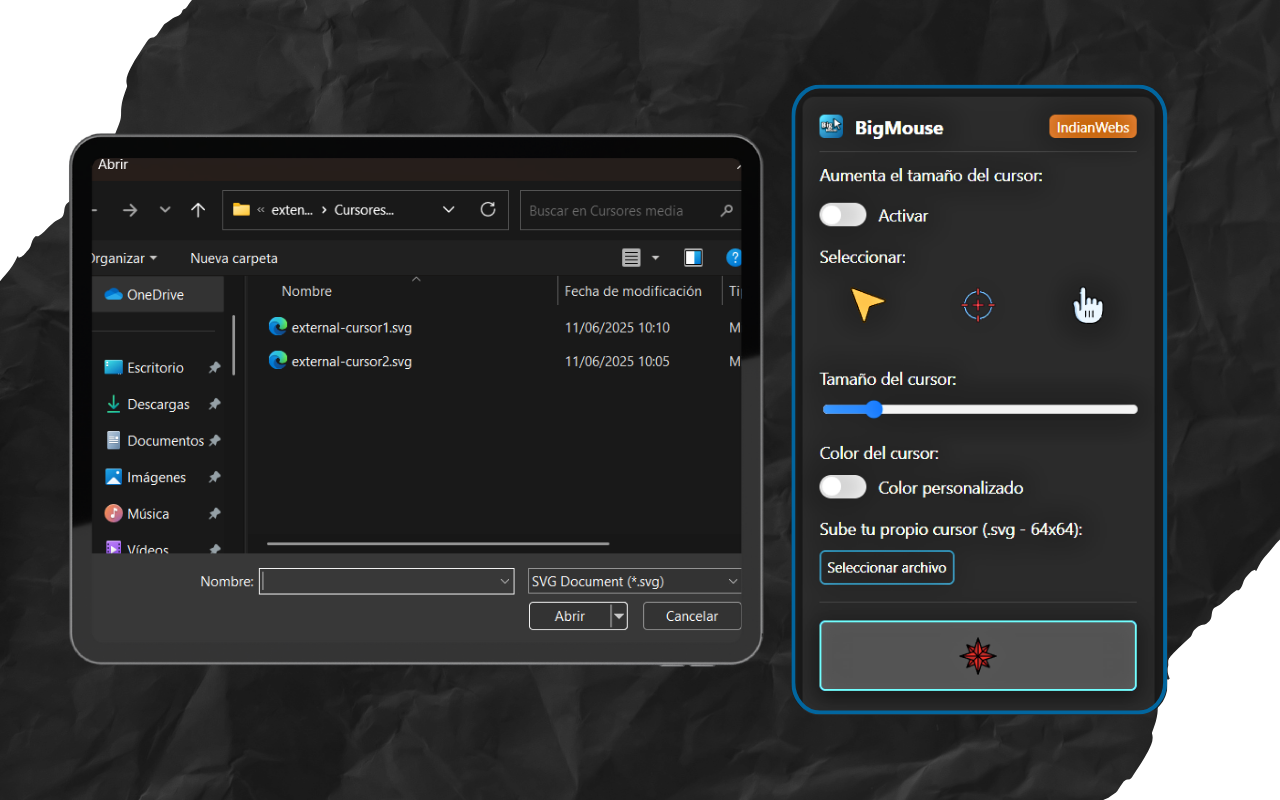Image resolution: width=1280 pixels, height=800 pixels.
Task: Expand the Nombre field dropdown arrow
Action: tap(505, 581)
